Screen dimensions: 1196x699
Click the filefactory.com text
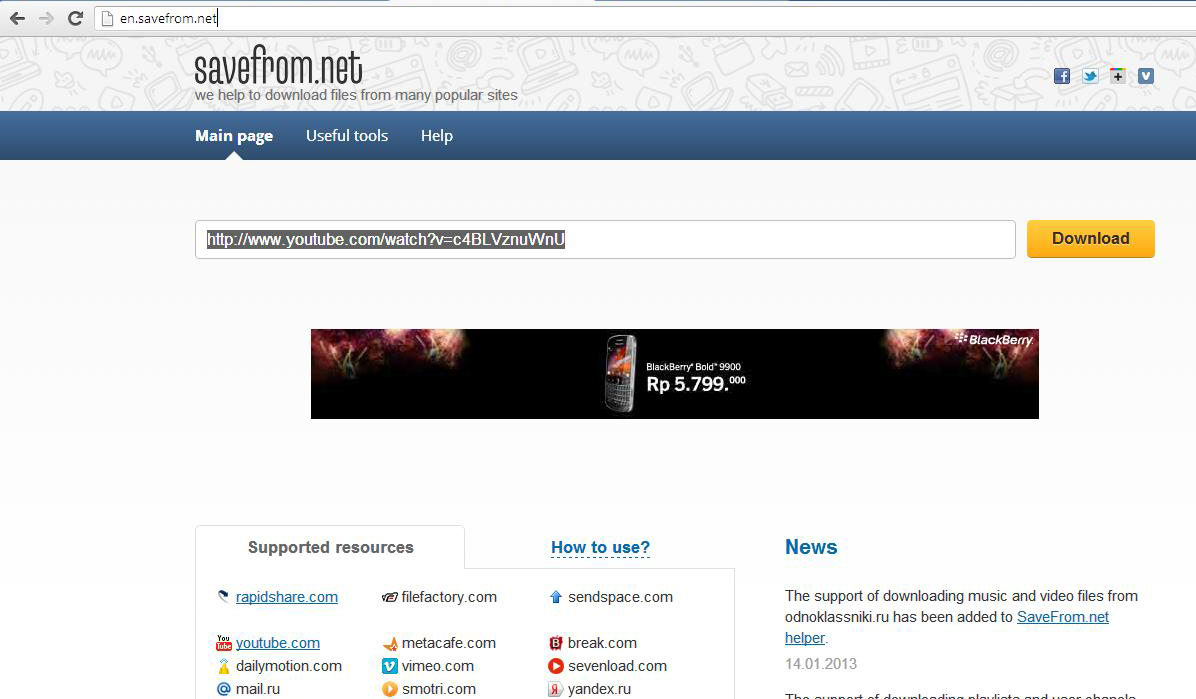[x=449, y=598]
